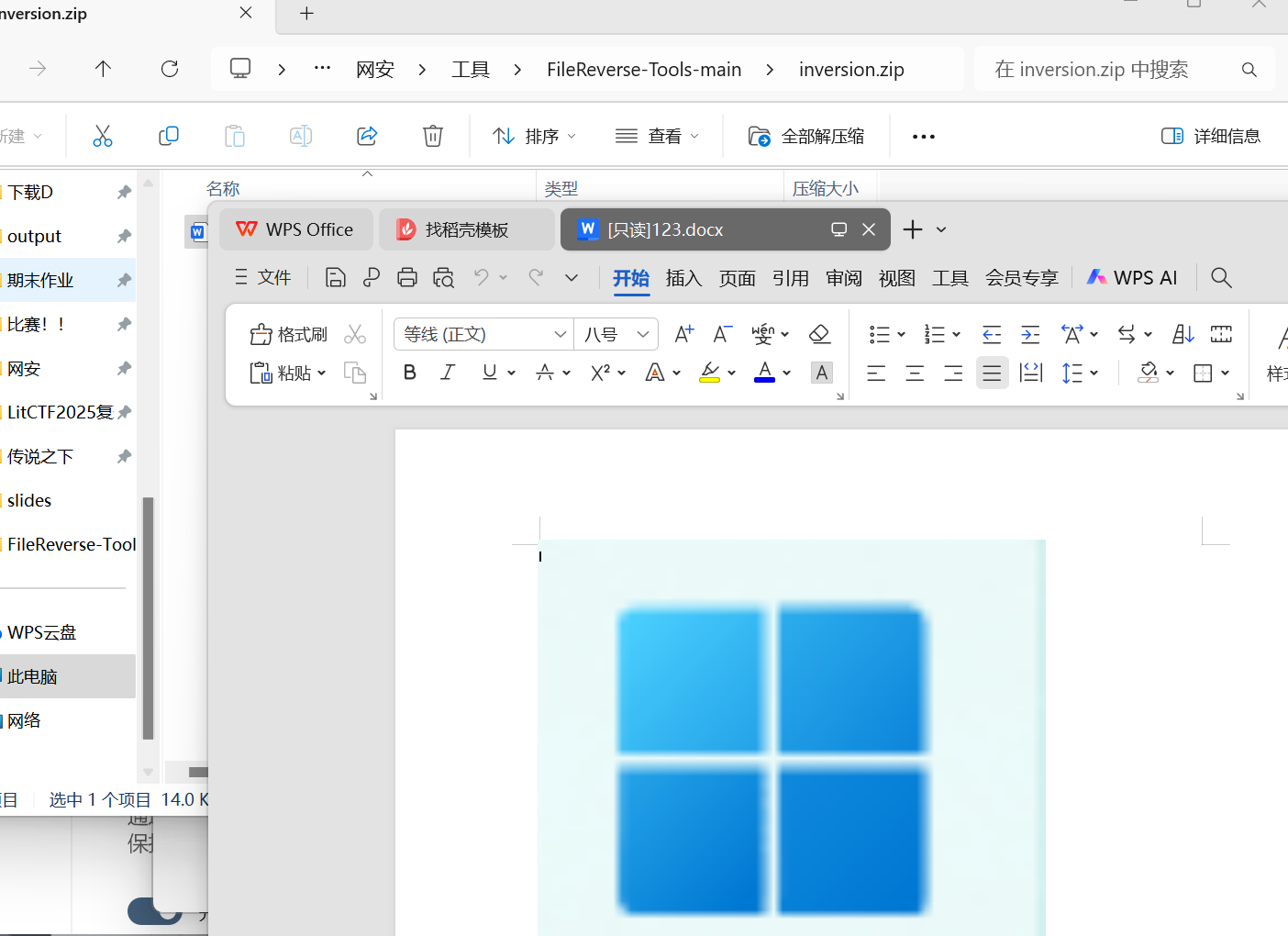Click the Cut scissors in WPS ribbon
Screen dimensions: 1288x936
tap(355, 334)
